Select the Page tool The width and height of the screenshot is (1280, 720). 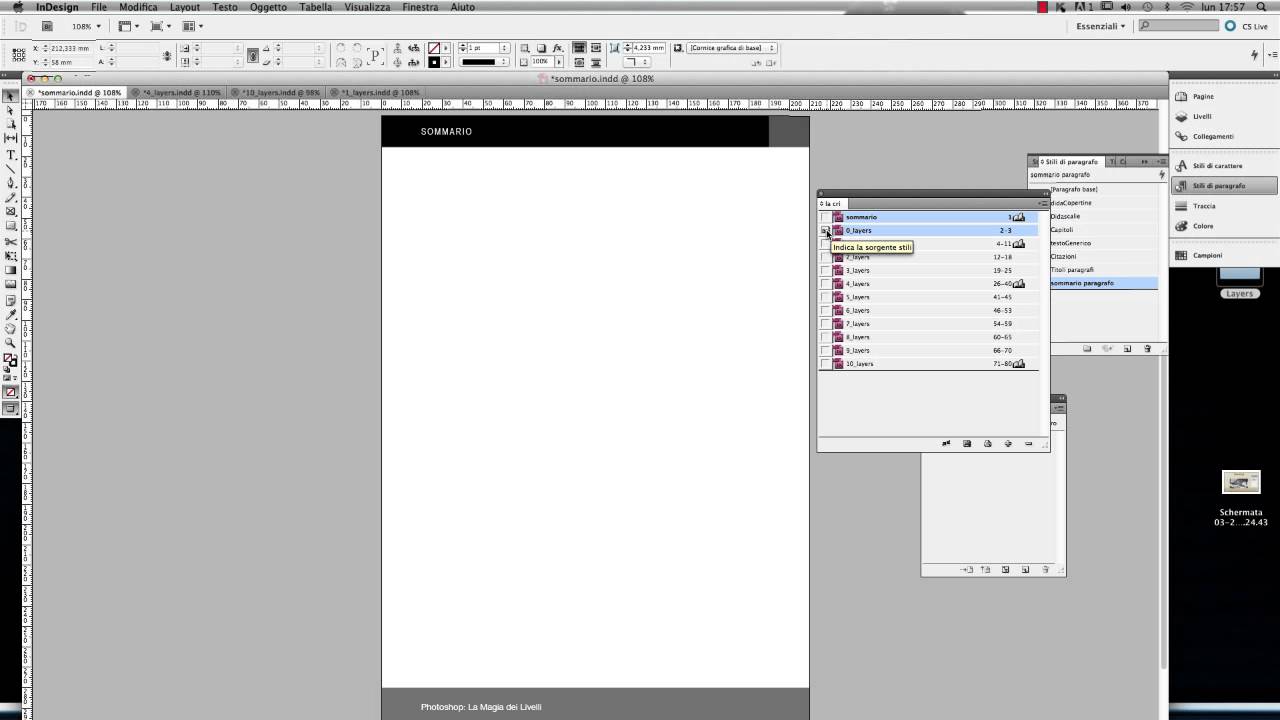tap(11, 124)
